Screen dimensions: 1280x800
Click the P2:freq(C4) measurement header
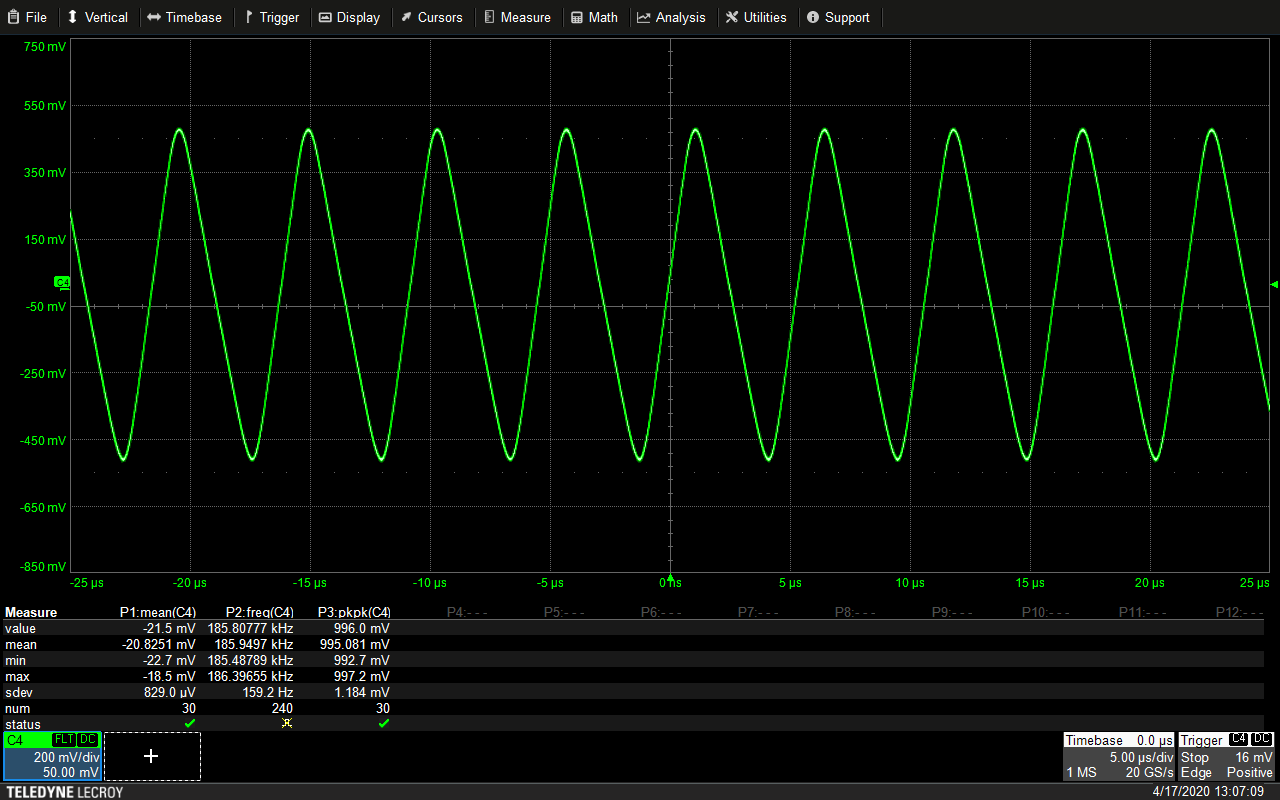260,612
